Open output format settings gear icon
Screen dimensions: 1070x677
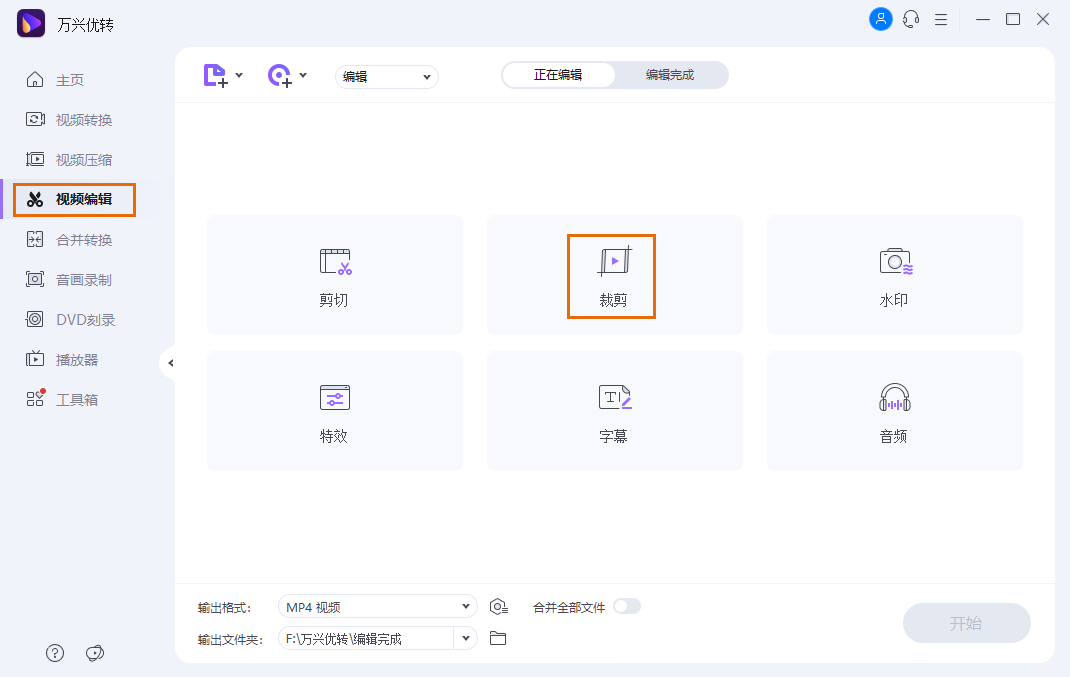click(x=499, y=606)
